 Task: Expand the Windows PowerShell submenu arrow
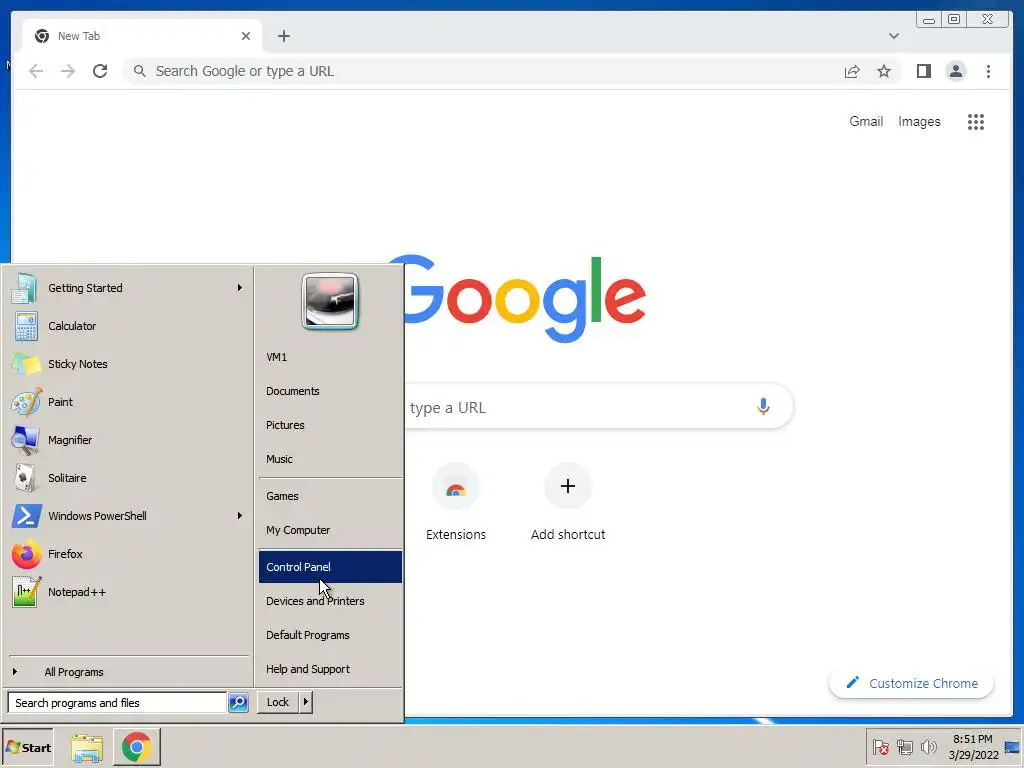click(240, 516)
